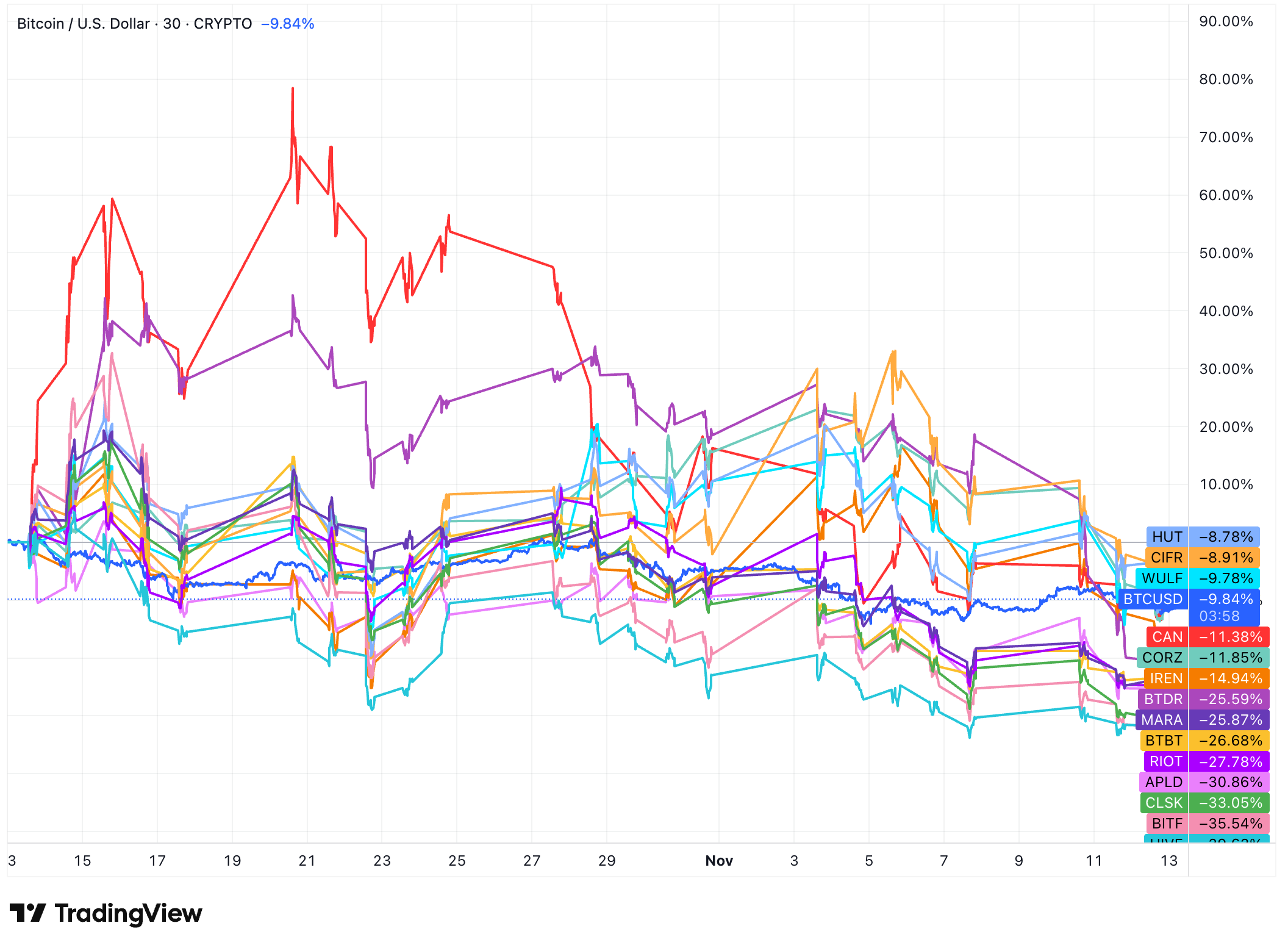The width and height of the screenshot is (1288, 934).
Task: Select the CLSK green label
Action: click(1163, 803)
